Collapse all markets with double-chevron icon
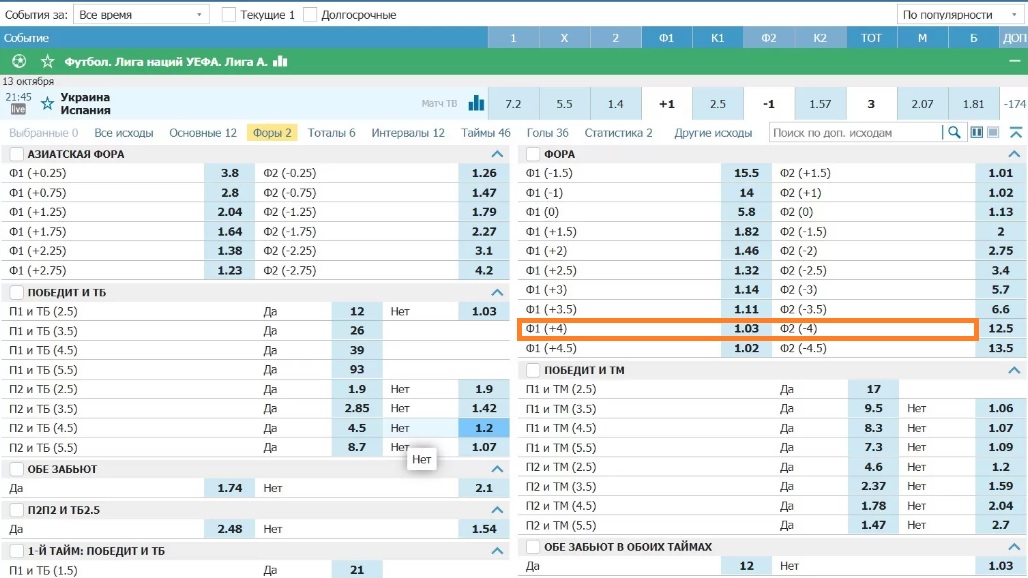The height and width of the screenshot is (578, 1028). [1015, 132]
